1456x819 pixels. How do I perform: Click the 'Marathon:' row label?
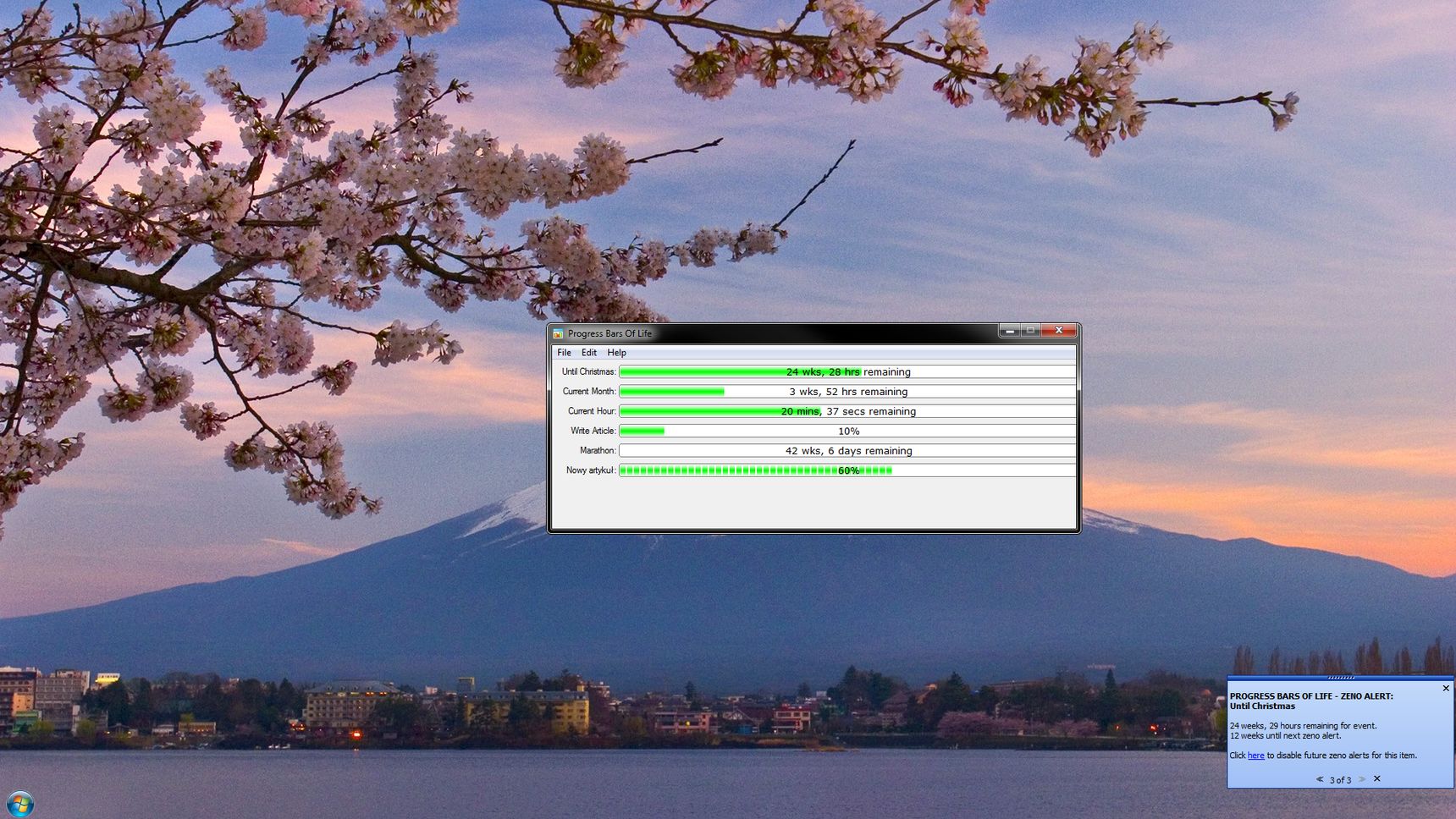[x=598, y=451]
